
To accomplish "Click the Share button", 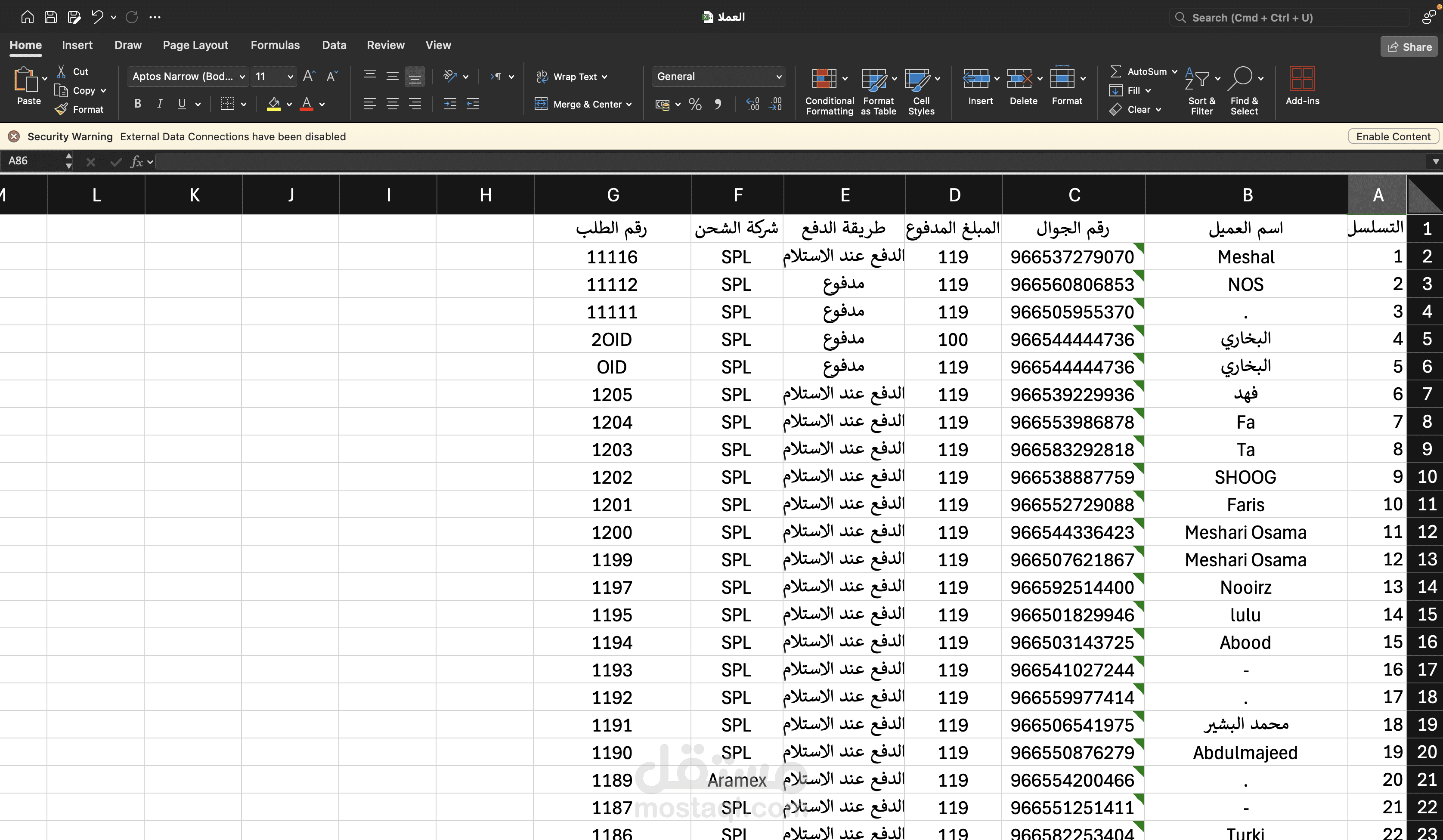I will tap(1409, 47).
